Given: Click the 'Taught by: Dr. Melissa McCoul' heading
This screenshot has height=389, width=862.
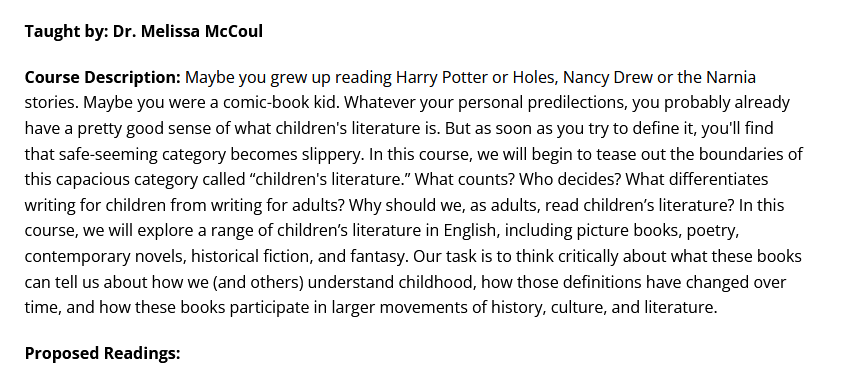Looking at the screenshot, I should tap(143, 31).
